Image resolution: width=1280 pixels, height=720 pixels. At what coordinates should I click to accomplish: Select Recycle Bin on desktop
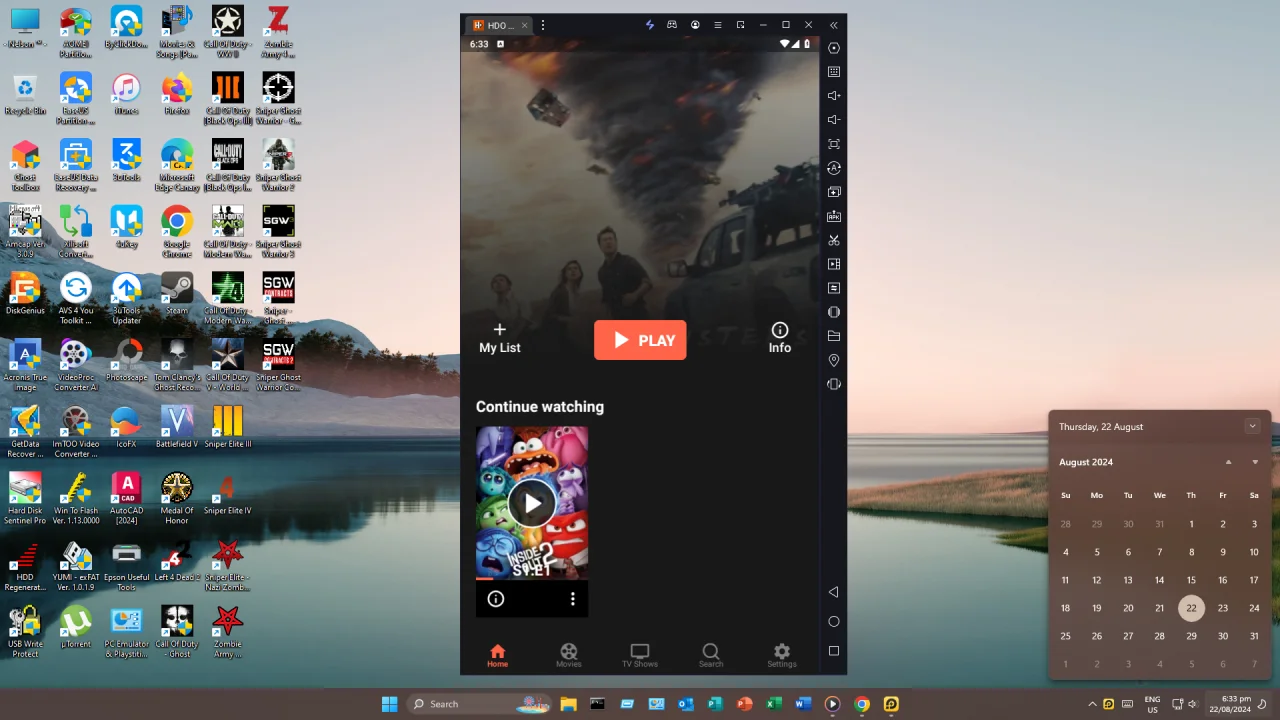point(25,94)
